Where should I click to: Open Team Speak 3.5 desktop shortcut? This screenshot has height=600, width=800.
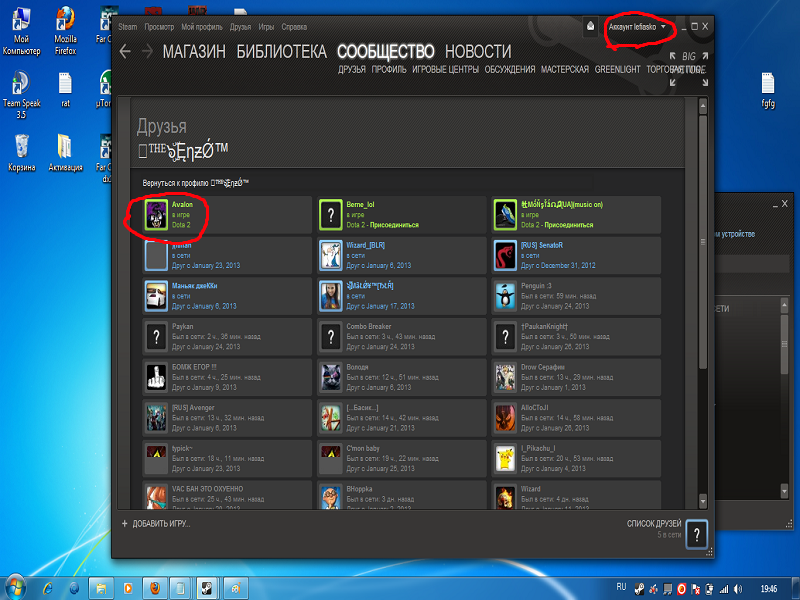click(x=21, y=95)
